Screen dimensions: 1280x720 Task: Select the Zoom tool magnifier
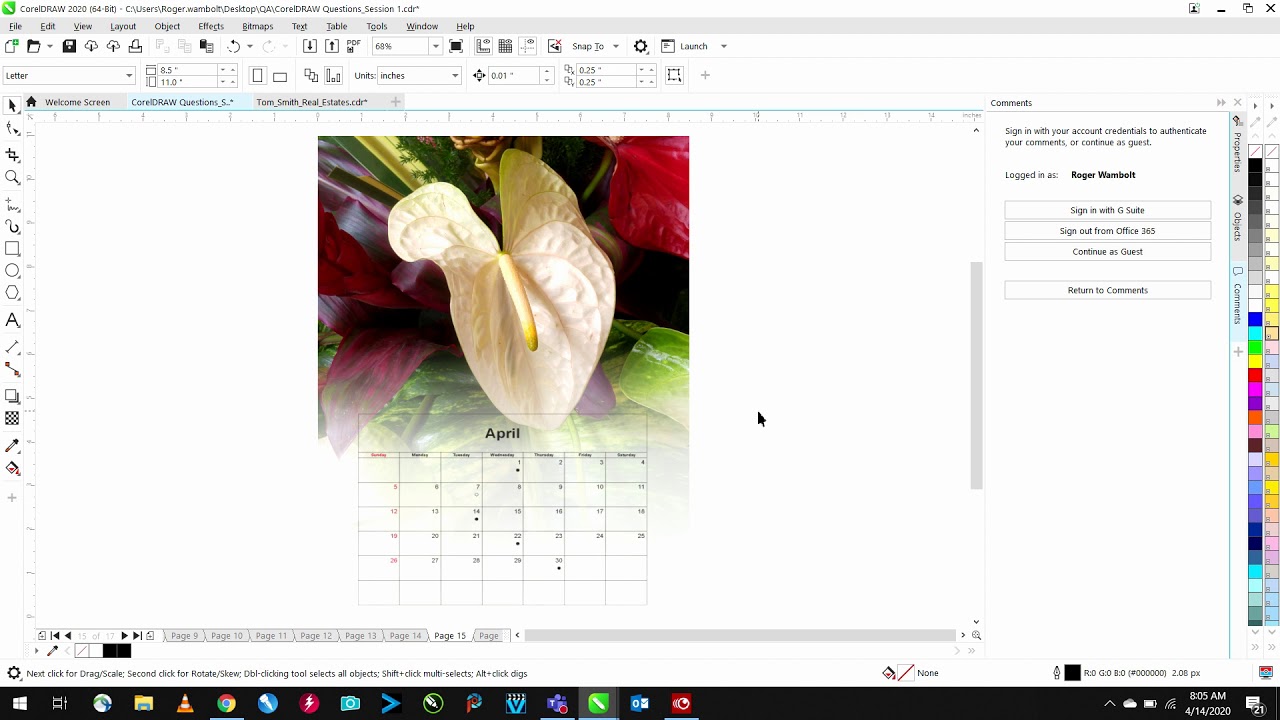[x=12, y=178]
